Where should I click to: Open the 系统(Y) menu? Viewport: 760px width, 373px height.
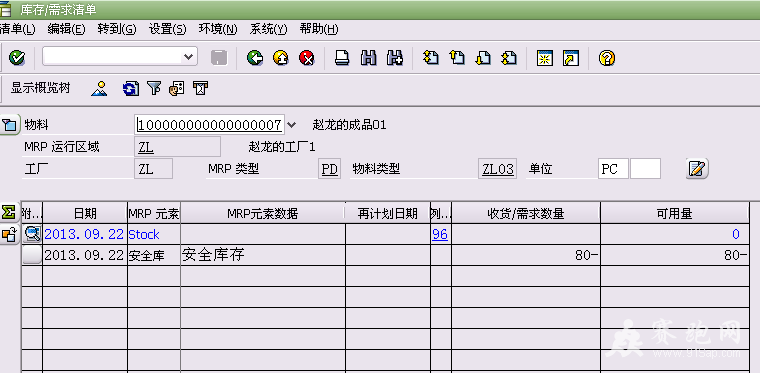point(269,29)
